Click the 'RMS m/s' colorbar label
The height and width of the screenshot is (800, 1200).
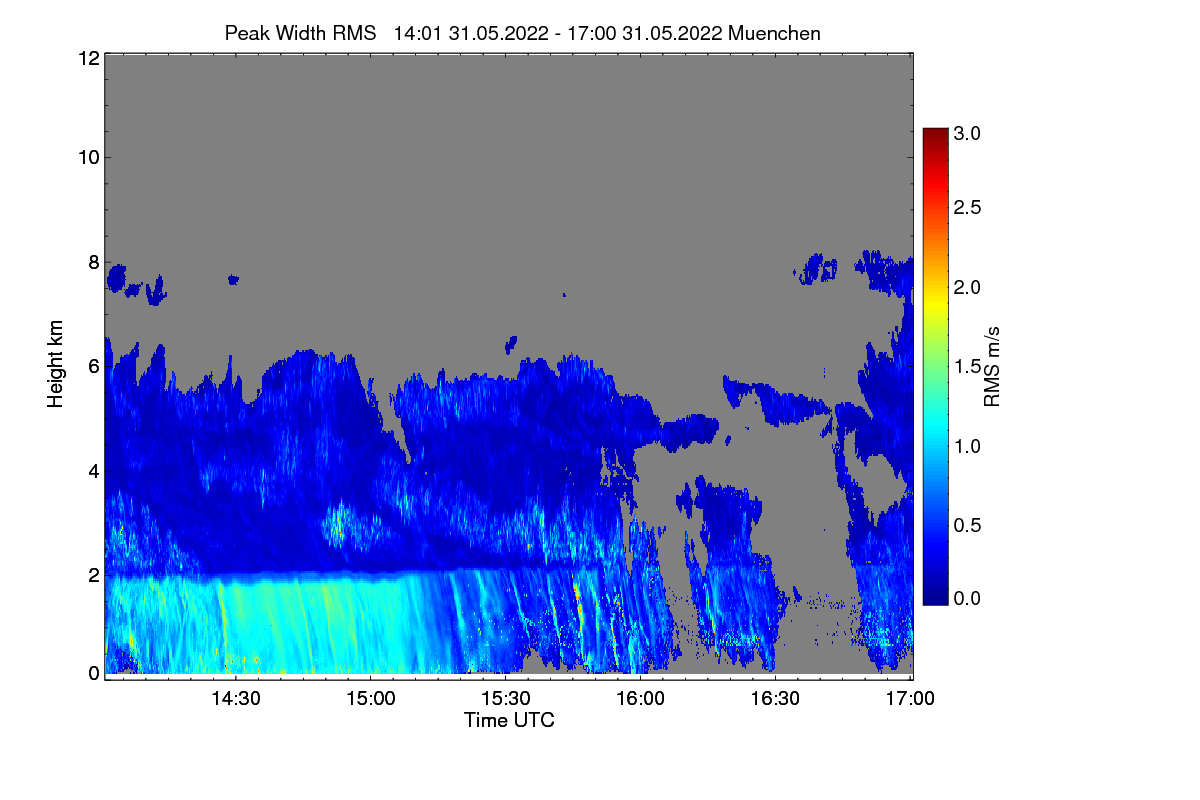click(992, 365)
